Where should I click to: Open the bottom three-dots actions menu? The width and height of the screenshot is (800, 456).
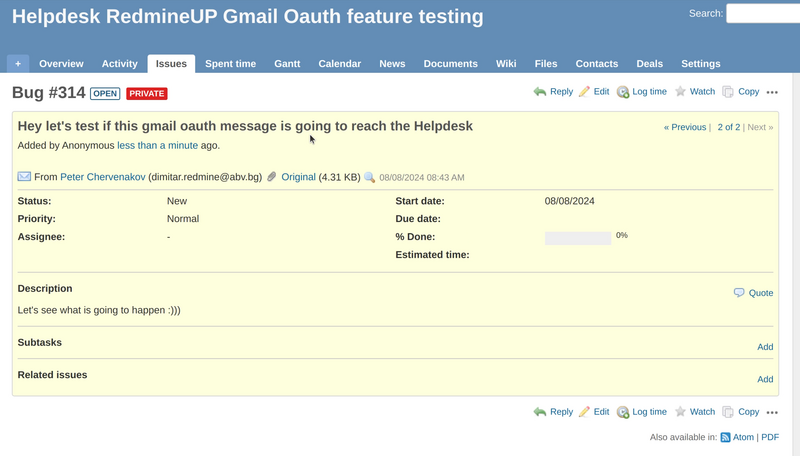[x=772, y=412]
